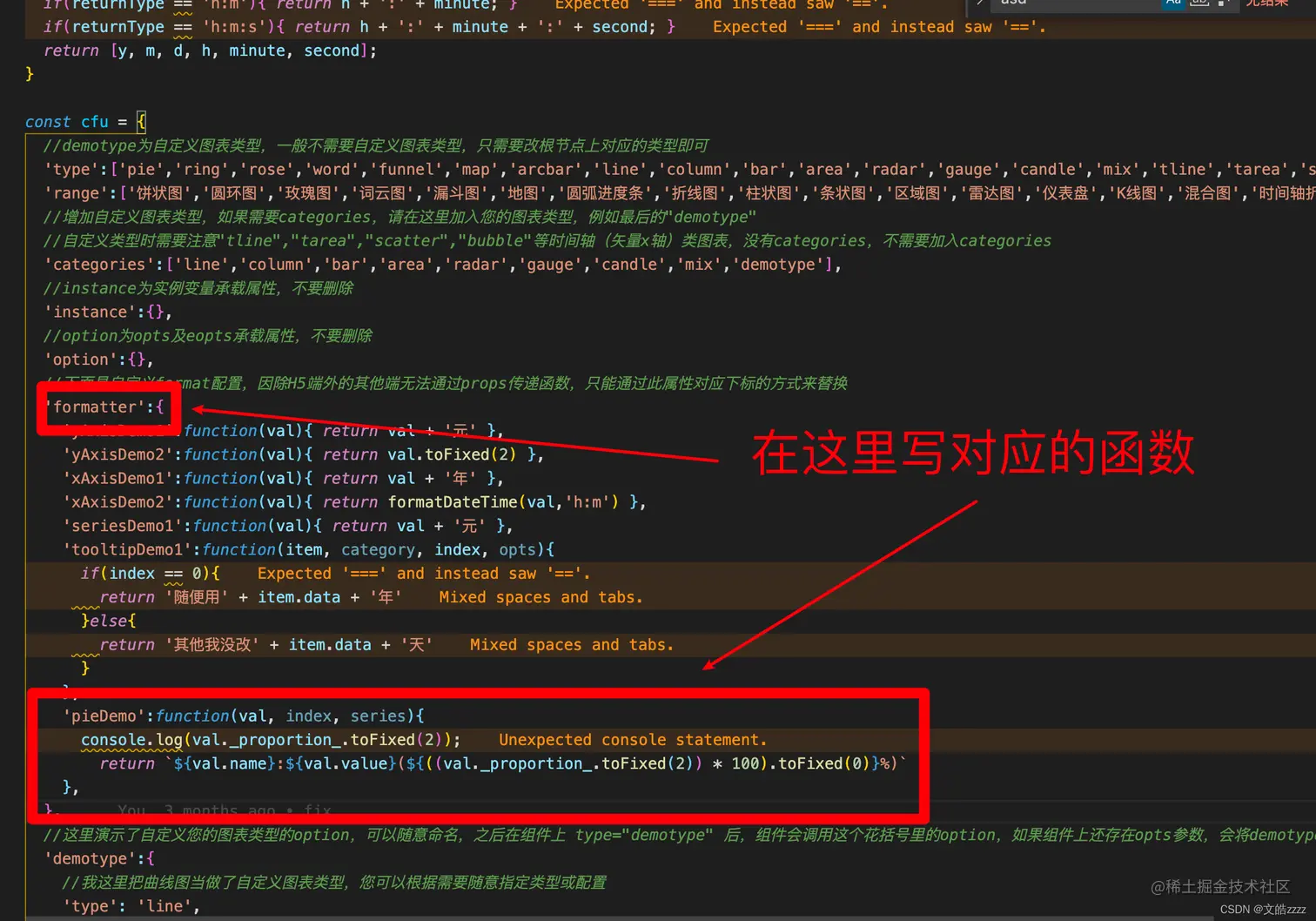Click the '其他我没改' return string
Viewport: 1316px width, 921px height.
point(212,644)
